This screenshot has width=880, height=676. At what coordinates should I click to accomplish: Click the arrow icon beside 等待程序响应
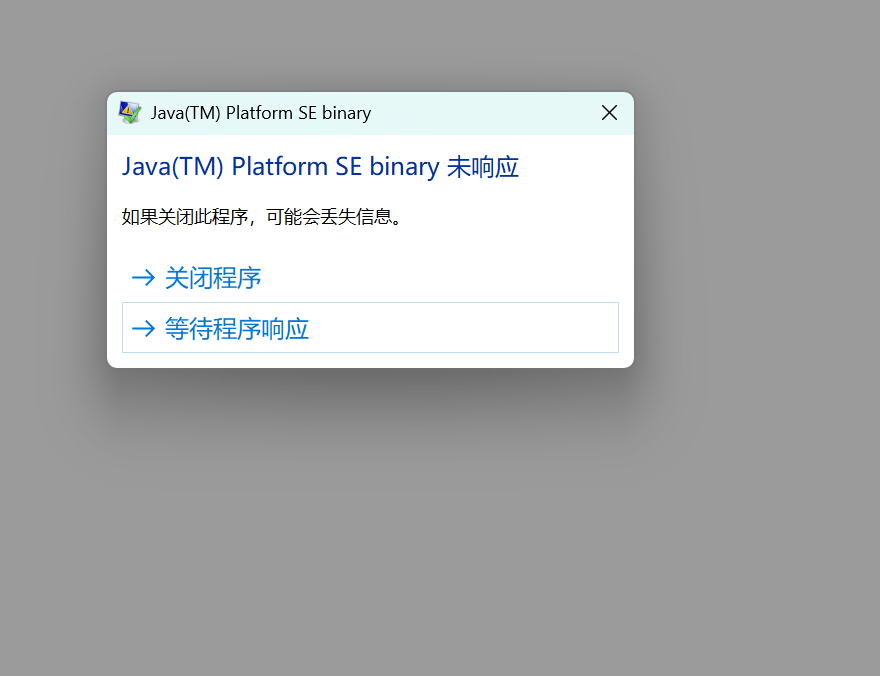click(143, 328)
